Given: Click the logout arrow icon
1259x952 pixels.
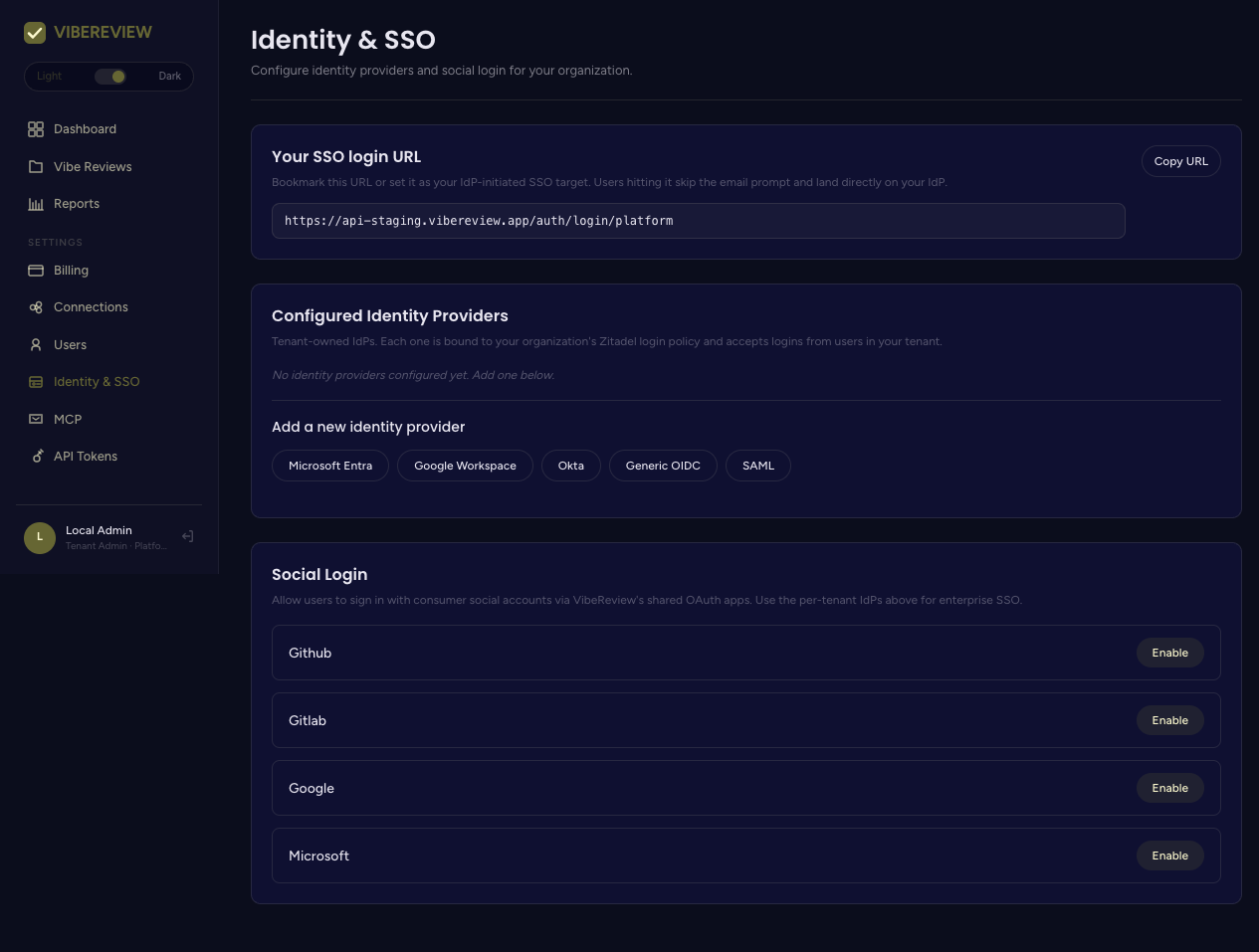Looking at the screenshot, I should click(187, 536).
